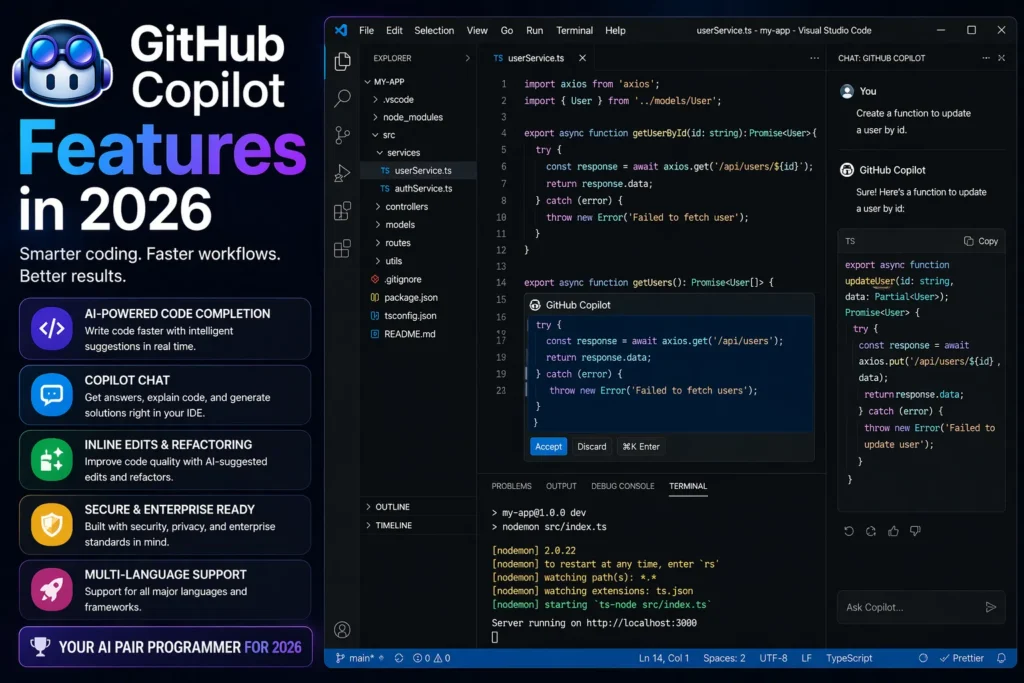Open the View menu

tap(477, 30)
